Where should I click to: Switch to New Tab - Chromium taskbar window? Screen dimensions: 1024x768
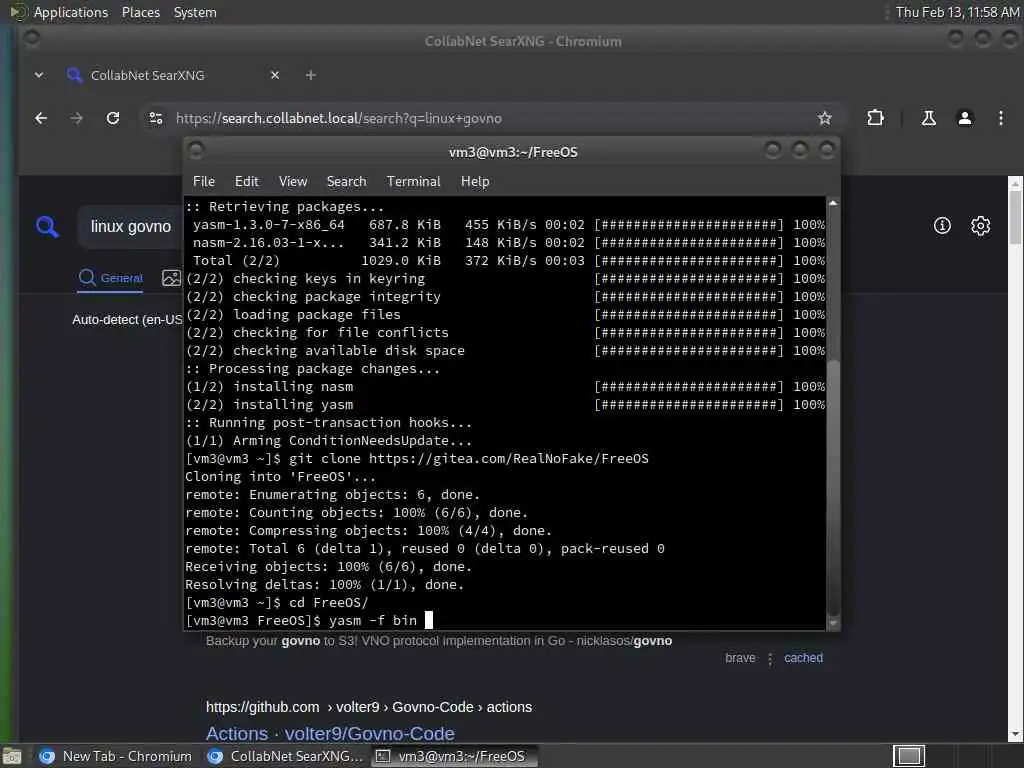115,756
